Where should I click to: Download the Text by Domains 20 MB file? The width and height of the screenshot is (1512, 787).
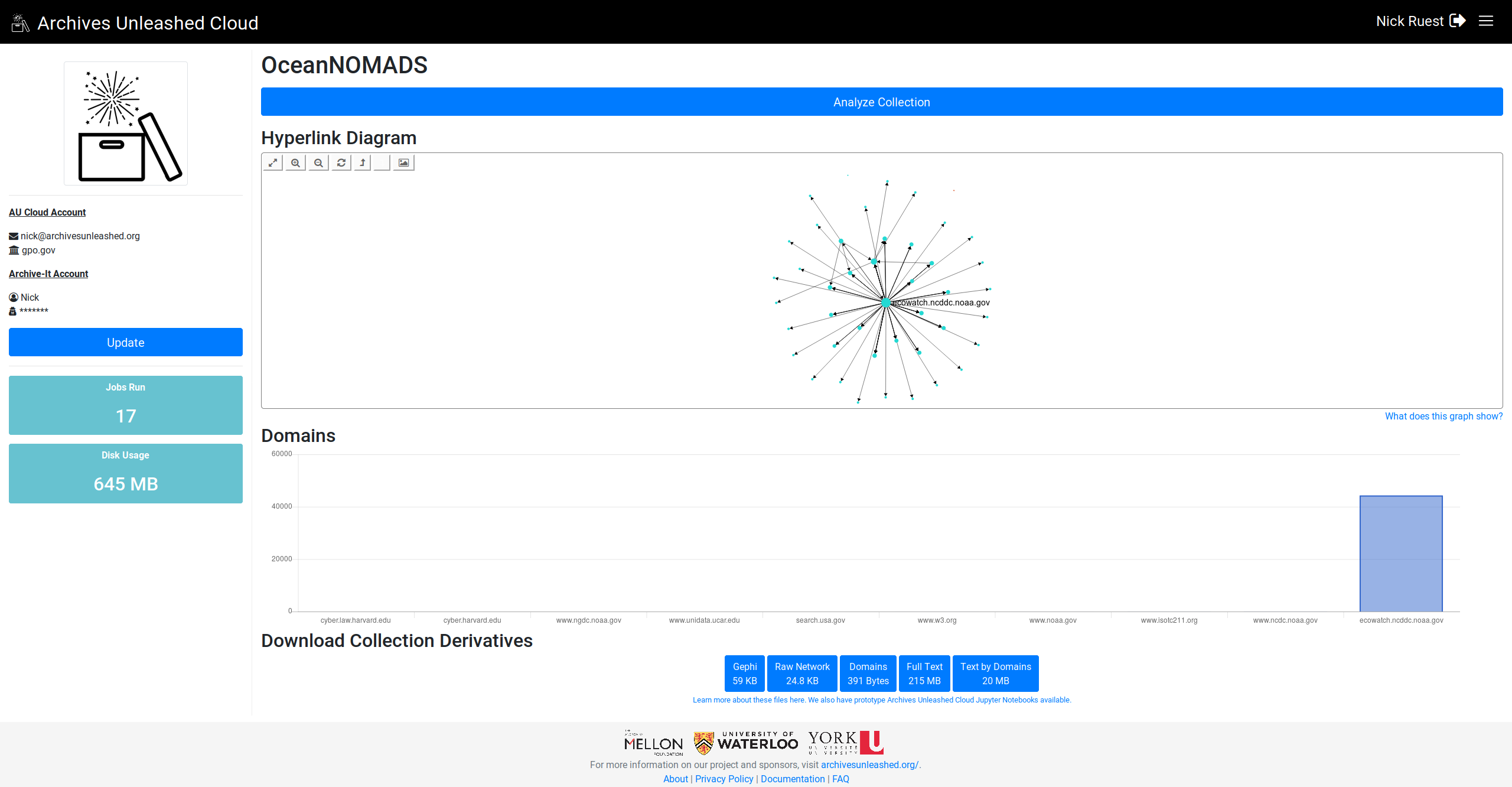[996, 674]
